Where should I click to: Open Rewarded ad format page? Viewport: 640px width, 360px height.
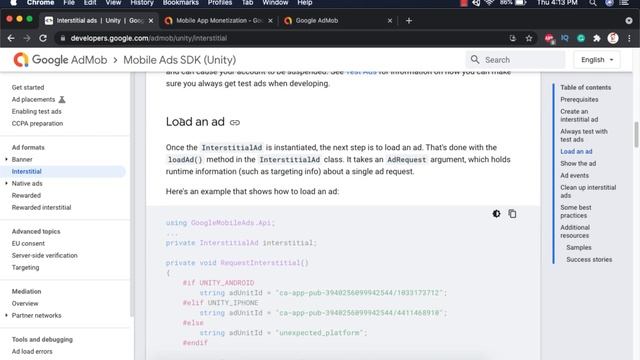(26, 196)
